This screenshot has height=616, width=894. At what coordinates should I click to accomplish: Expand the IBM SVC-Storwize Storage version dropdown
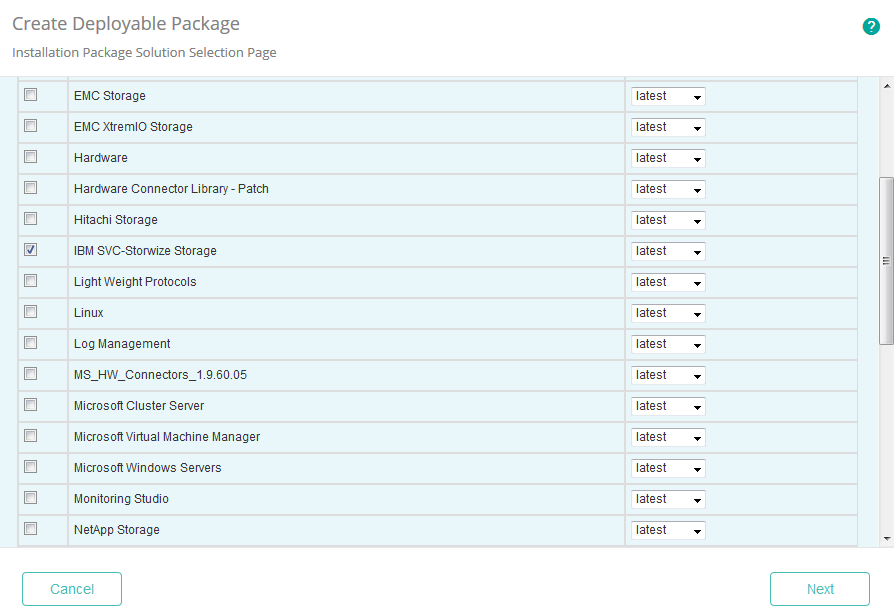[x=667, y=251]
